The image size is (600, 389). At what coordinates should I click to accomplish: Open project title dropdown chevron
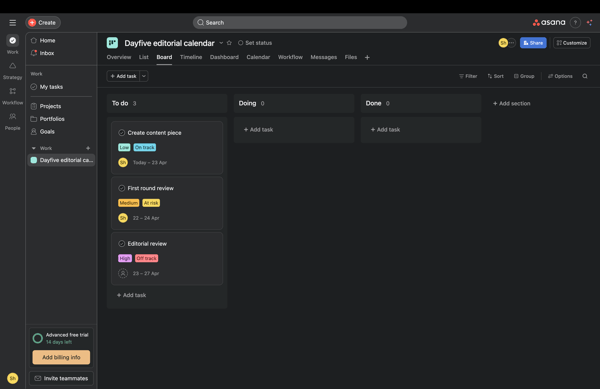(221, 43)
